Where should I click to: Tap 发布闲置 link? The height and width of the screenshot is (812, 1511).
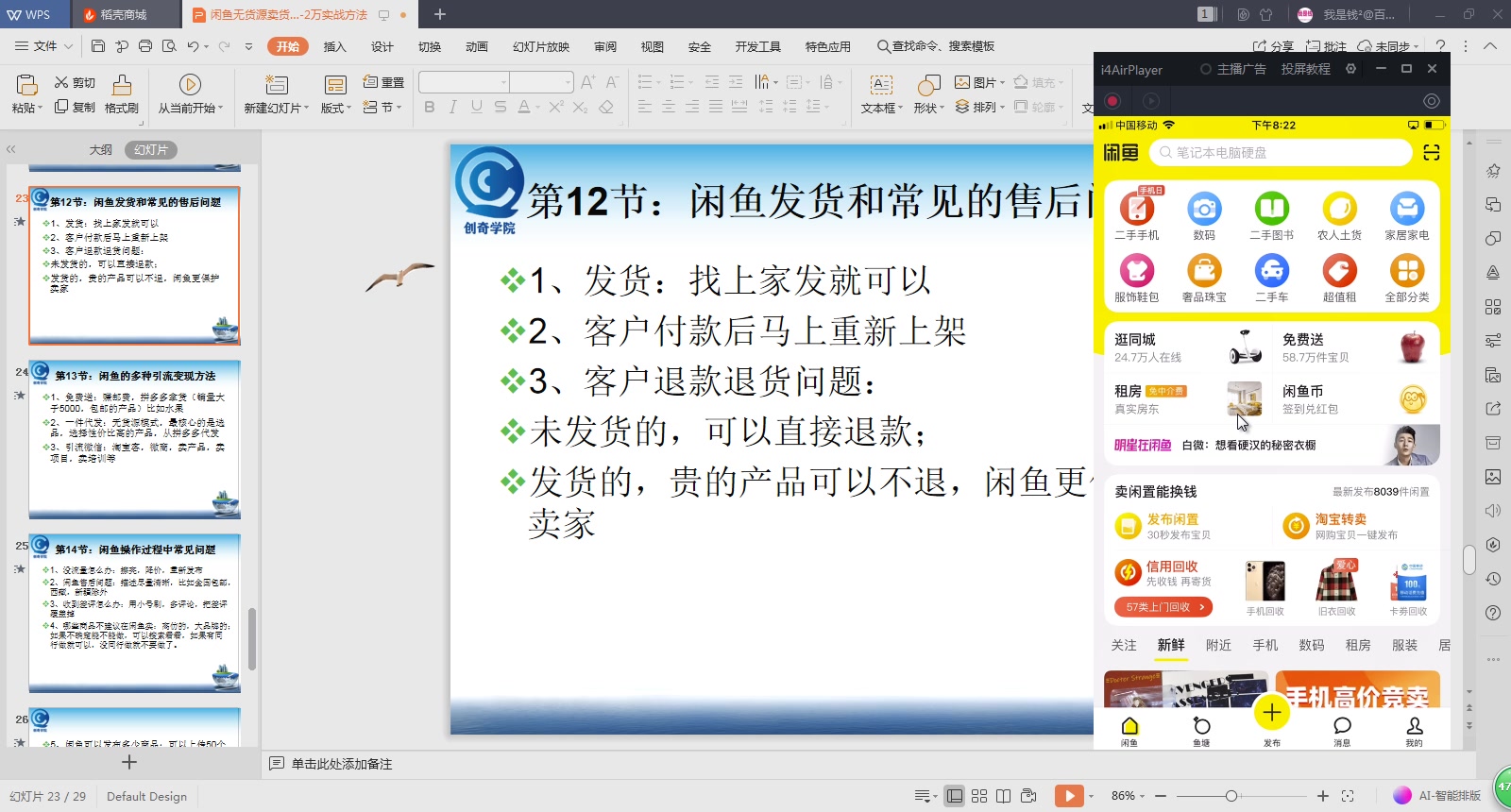(x=1173, y=519)
